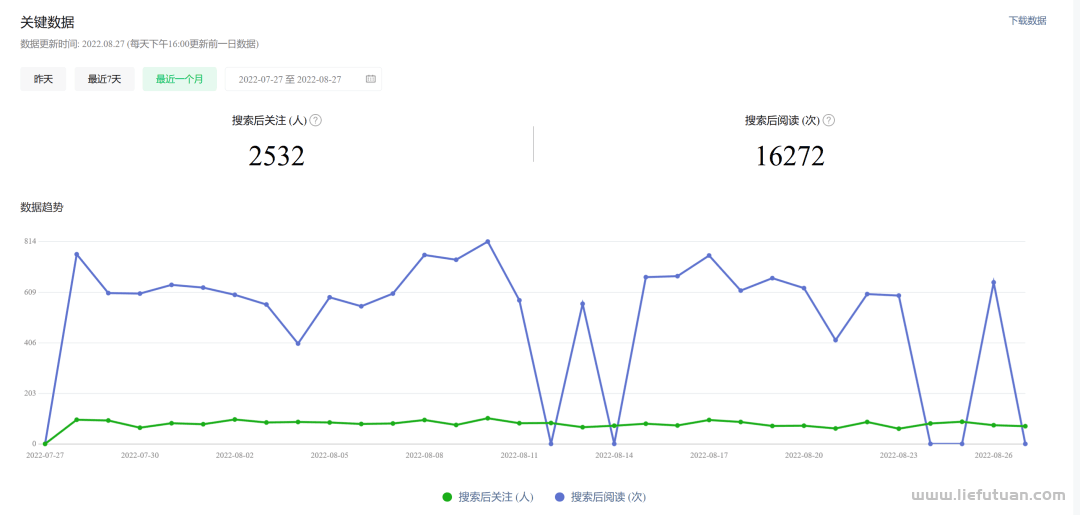Select blue spike point on 2022-08-13
This screenshot has height=515, width=1080.
pos(582,303)
